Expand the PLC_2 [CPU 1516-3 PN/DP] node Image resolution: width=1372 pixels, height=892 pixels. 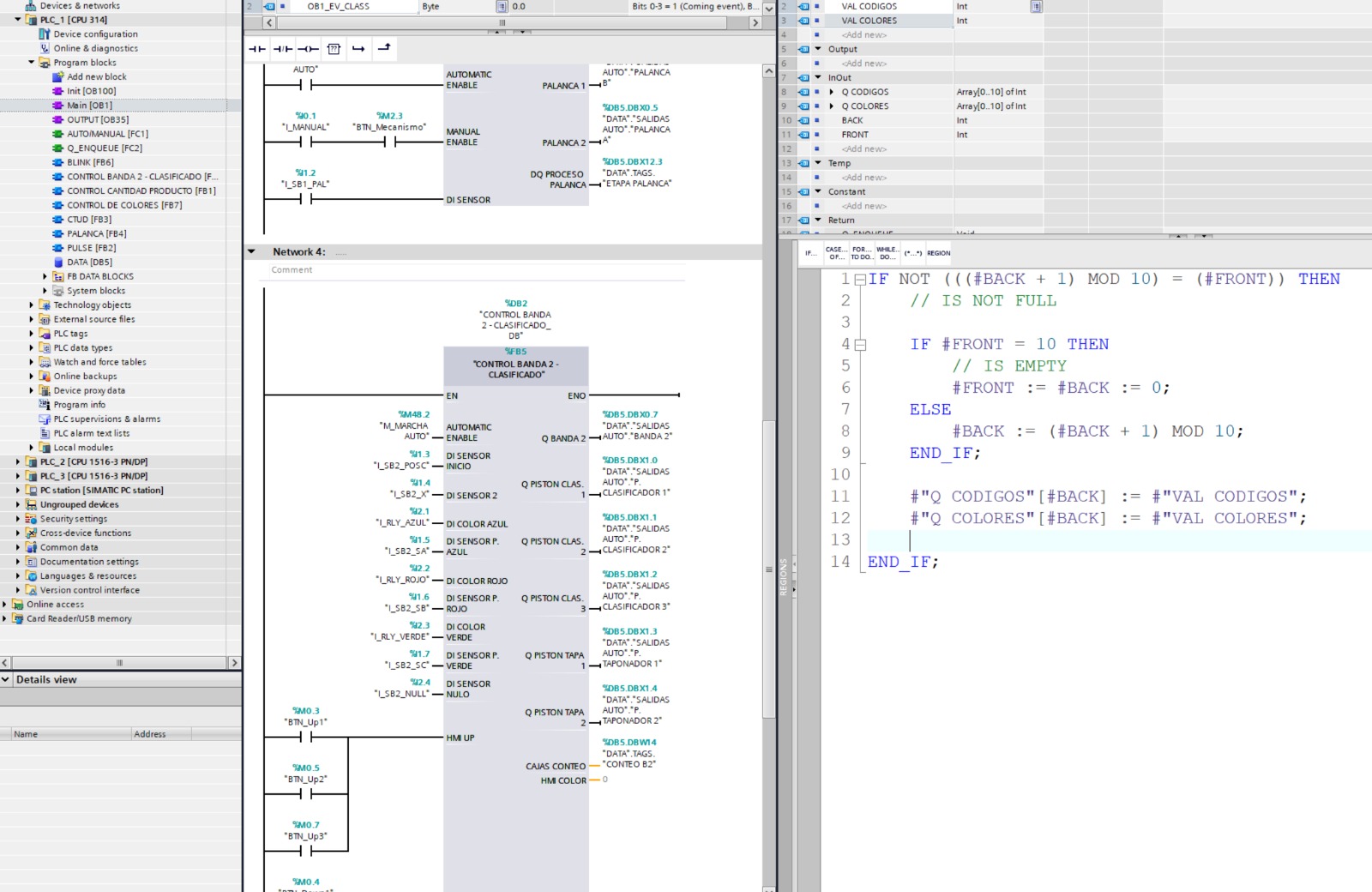pos(18,461)
